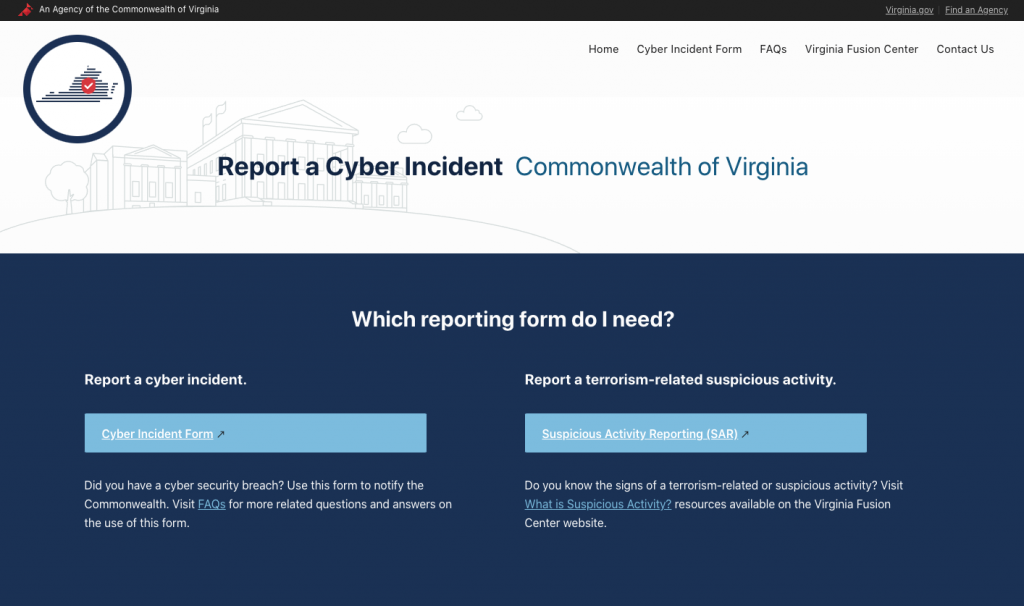This screenshot has width=1024, height=606.
Task: Open the Virginia Fusion Center nav item
Action: point(861,49)
